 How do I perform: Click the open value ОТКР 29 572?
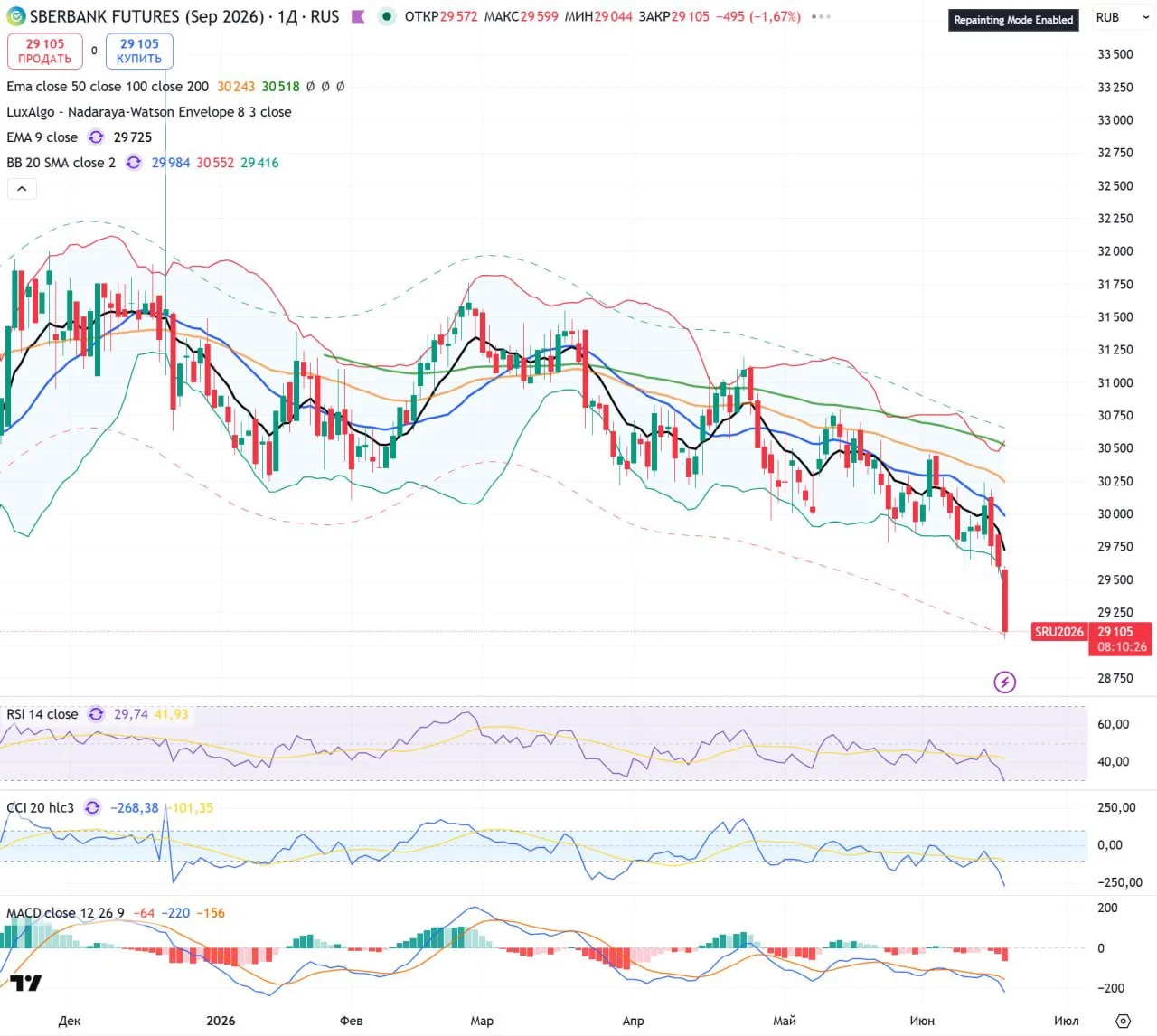point(441,16)
